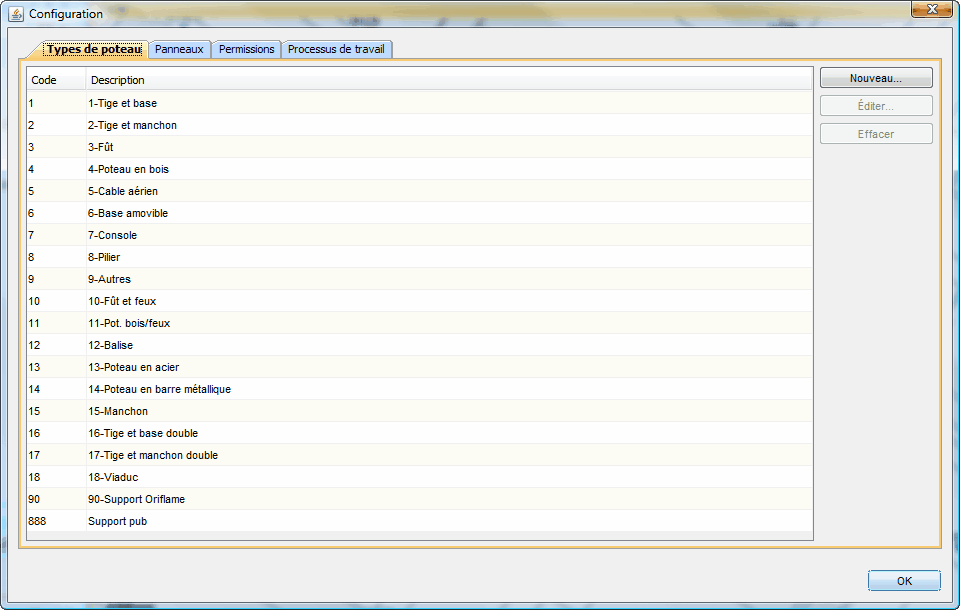Open the Permissions tab
Screen dimensions: 960x610
pyautogui.click(x=246, y=49)
